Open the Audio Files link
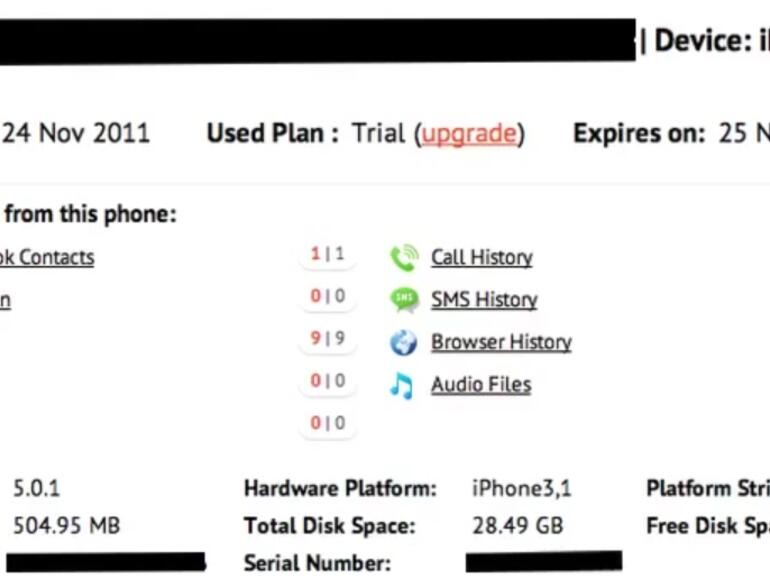 (x=481, y=385)
